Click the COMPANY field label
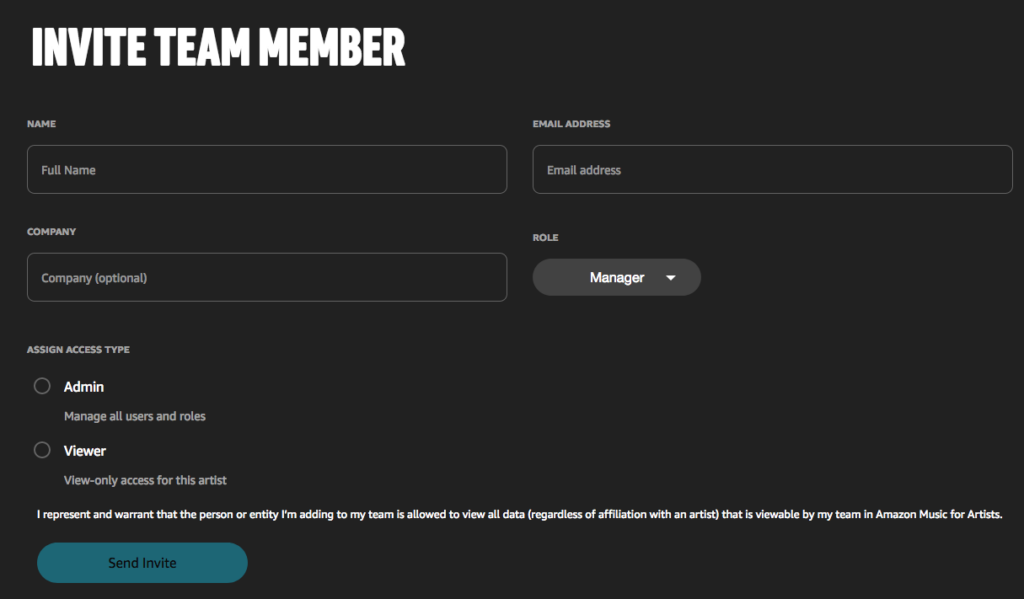Image resolution: width=1024 pixels, height=599 pixels. point(52,231)
